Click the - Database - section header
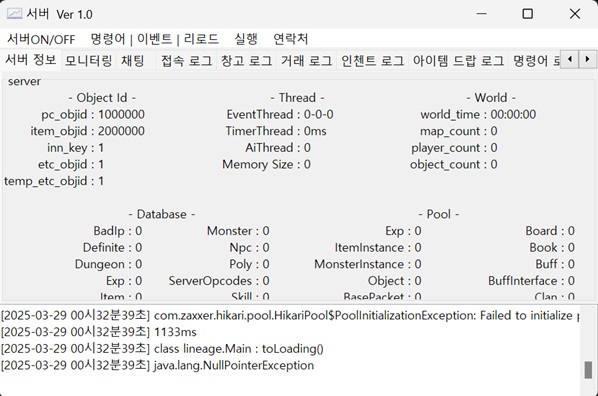The height and width of the screenshot is (396, 598). coord(162,214)
